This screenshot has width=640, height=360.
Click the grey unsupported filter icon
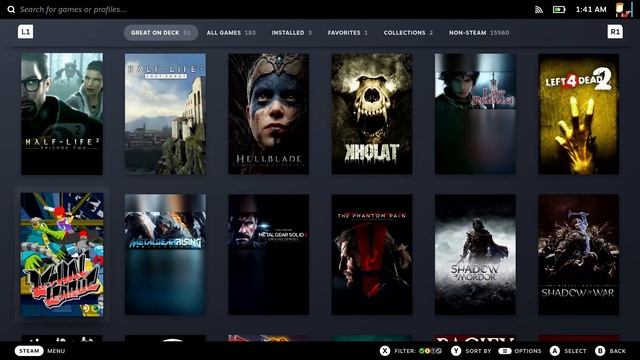[x=439, y=351]
